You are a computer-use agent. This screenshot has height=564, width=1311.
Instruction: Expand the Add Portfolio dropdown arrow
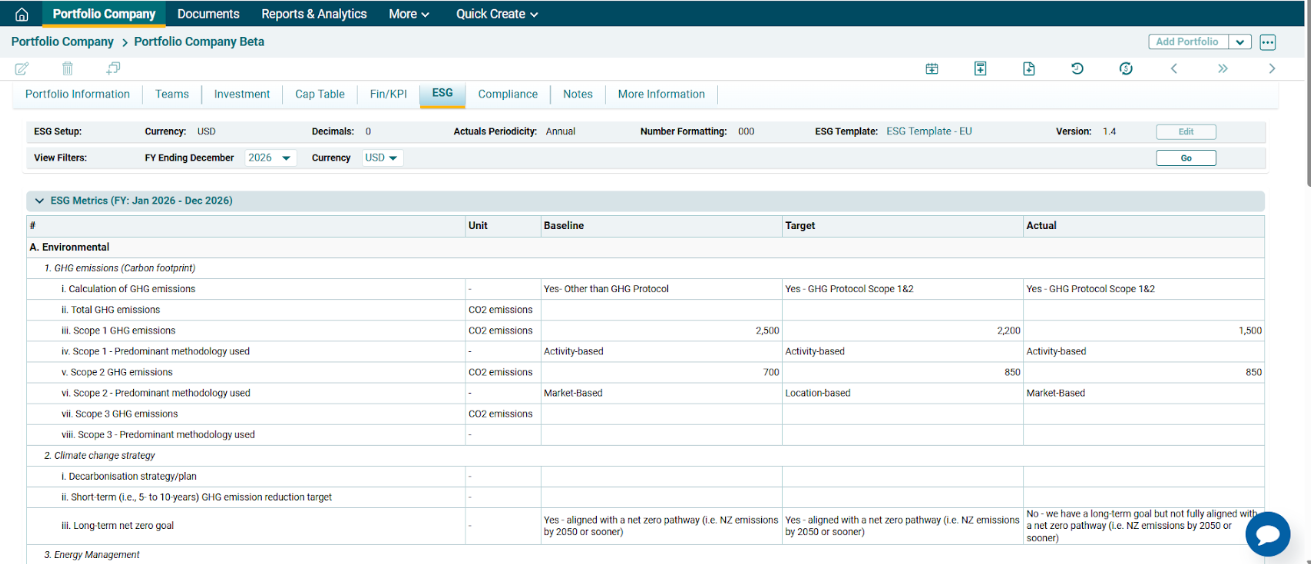(1240, 42)
